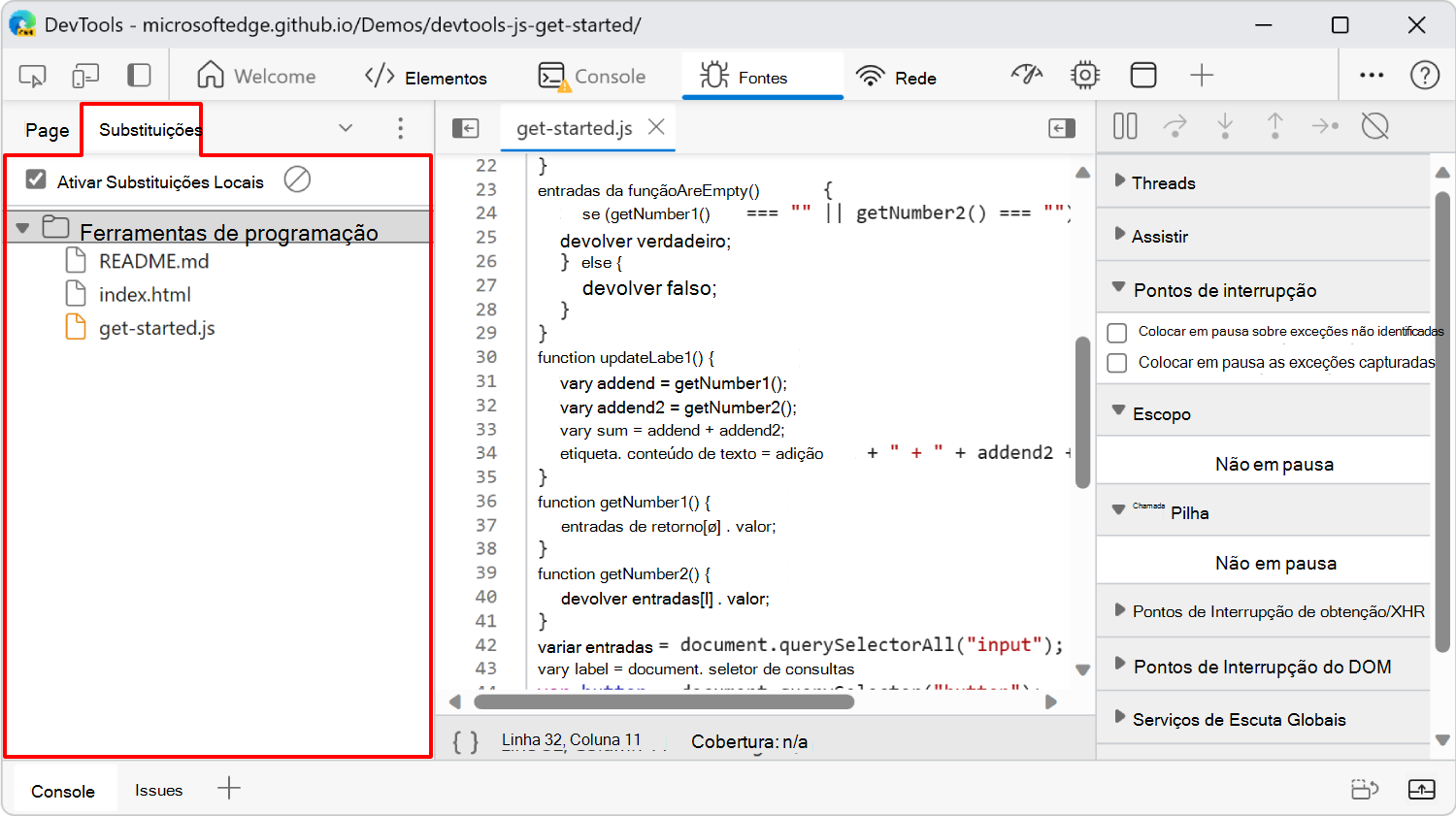Enable pause on uncaught exceptions checkbox
The image size is (1456, 816).
1117,333
